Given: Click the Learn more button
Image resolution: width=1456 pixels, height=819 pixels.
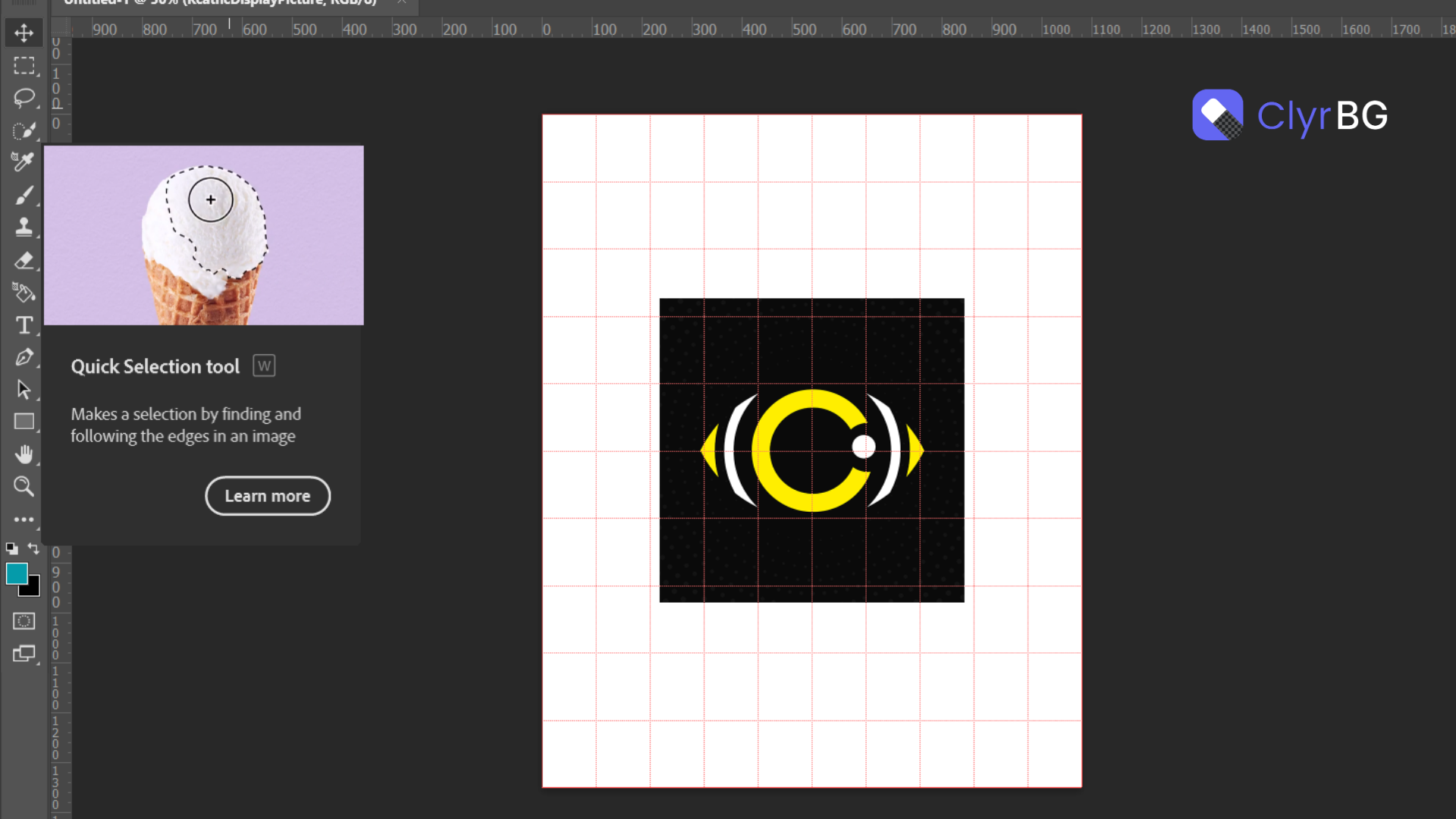Looking at the screenshot, I should pos(267,496).
